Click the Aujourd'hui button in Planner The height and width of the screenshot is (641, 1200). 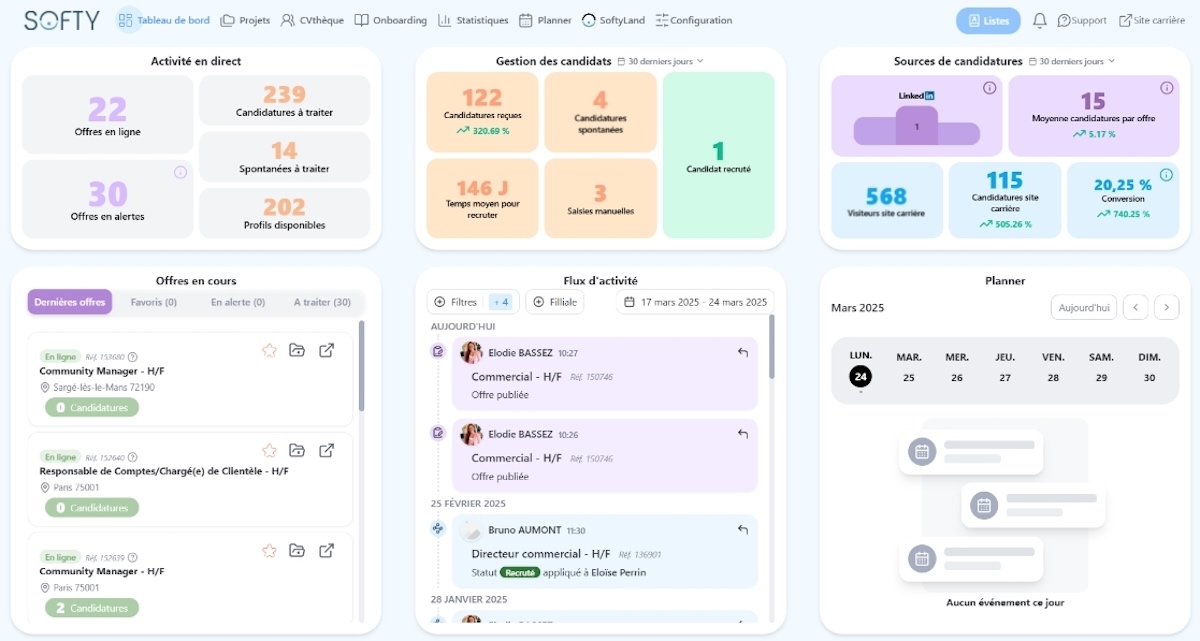pos(1084,307)
